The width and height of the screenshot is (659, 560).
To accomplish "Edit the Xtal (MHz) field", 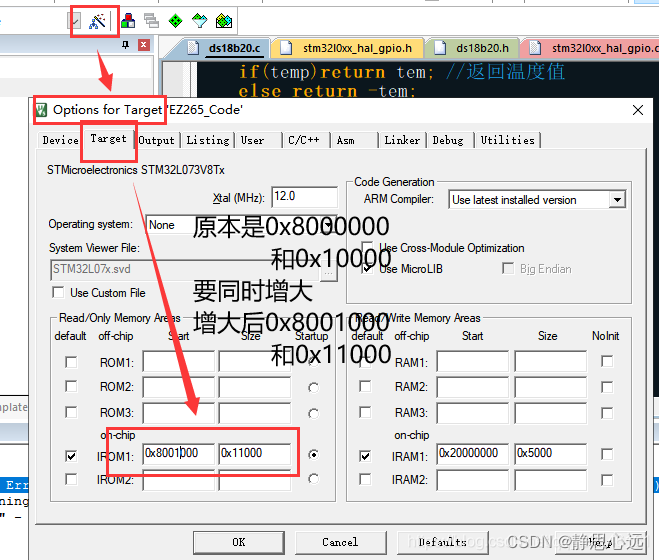I will click(304, 197).
